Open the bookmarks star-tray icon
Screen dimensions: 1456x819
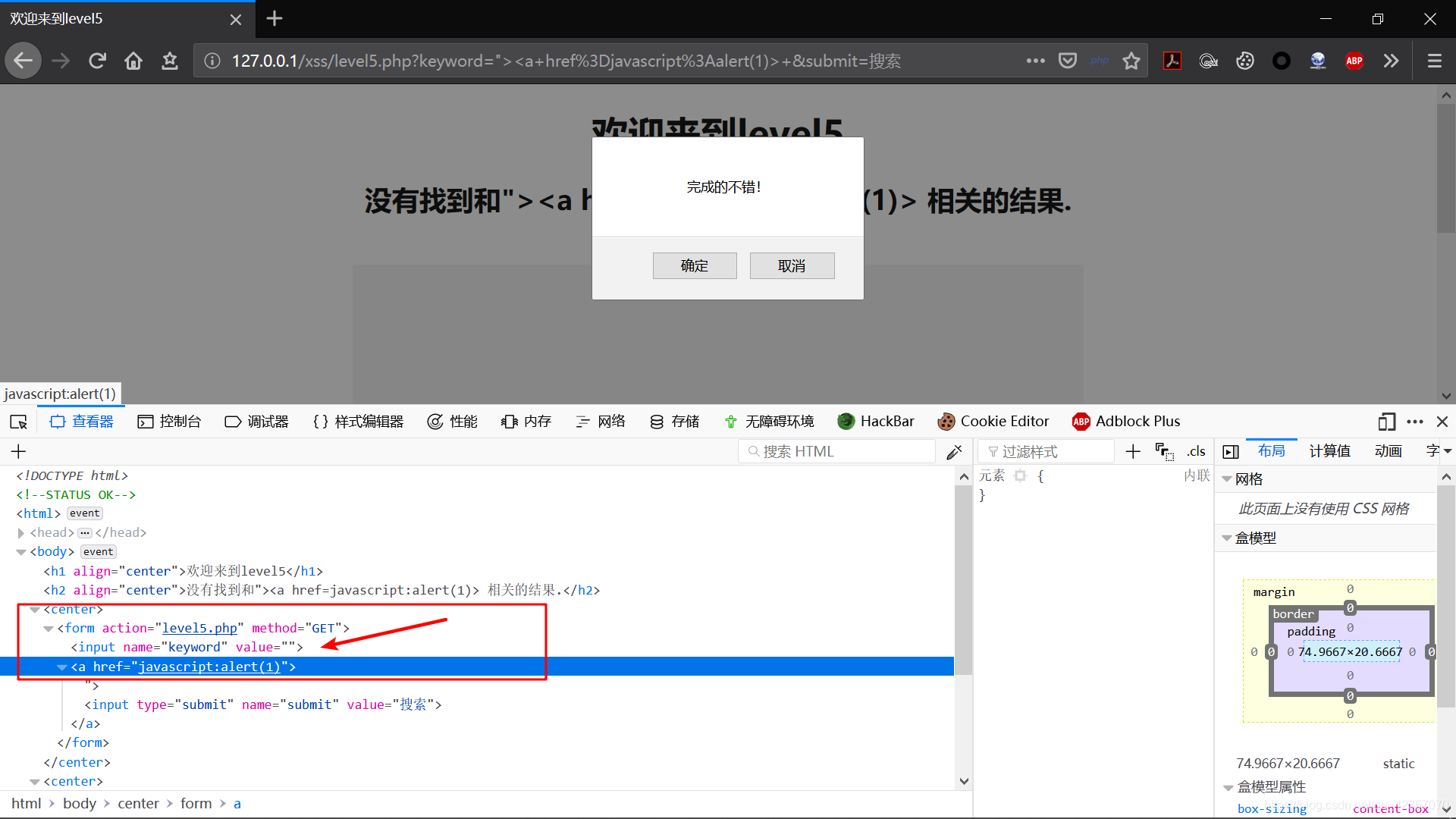point(170,61)
